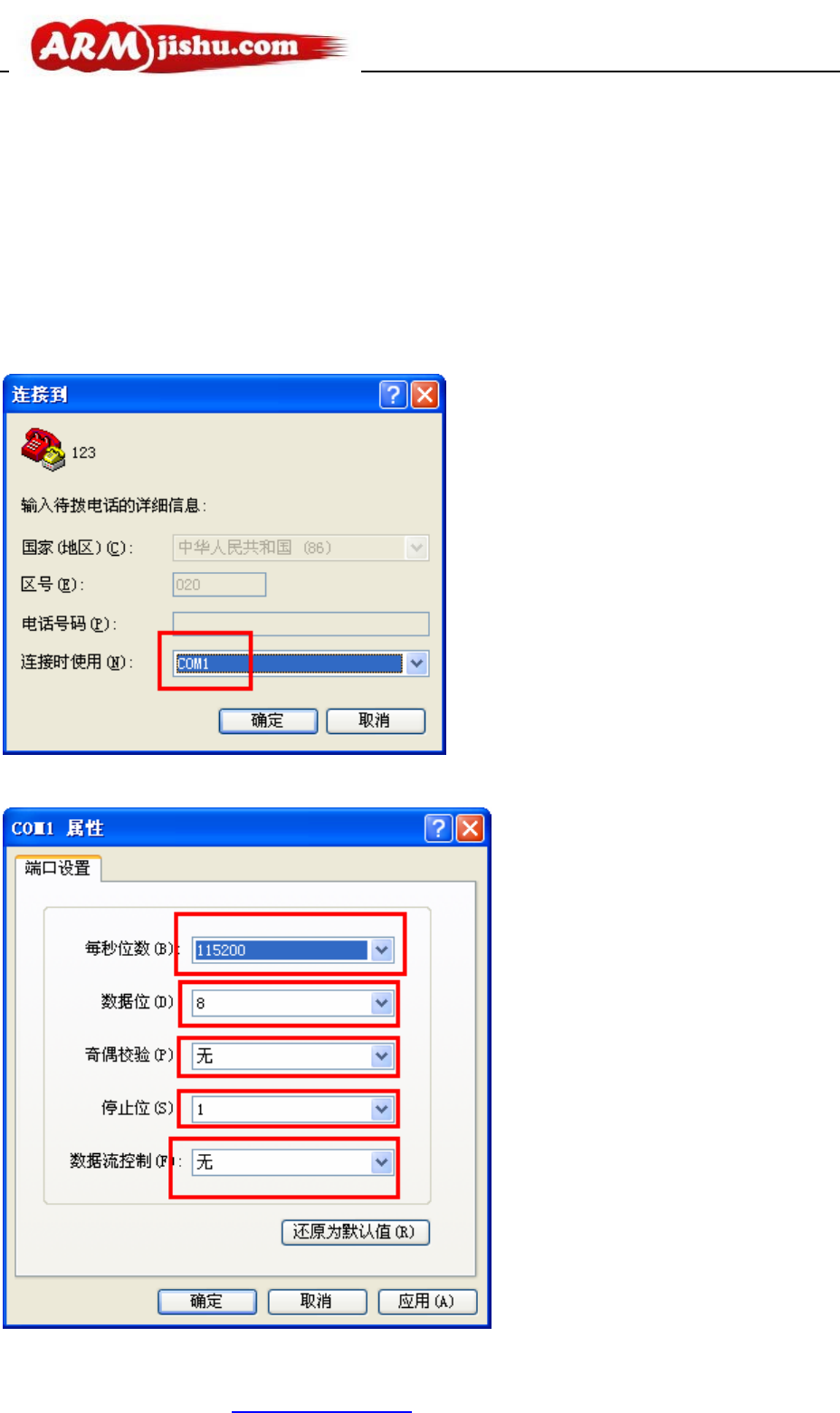
Task: Close the COM1 属性 dialog window
Action: (470, 828)
